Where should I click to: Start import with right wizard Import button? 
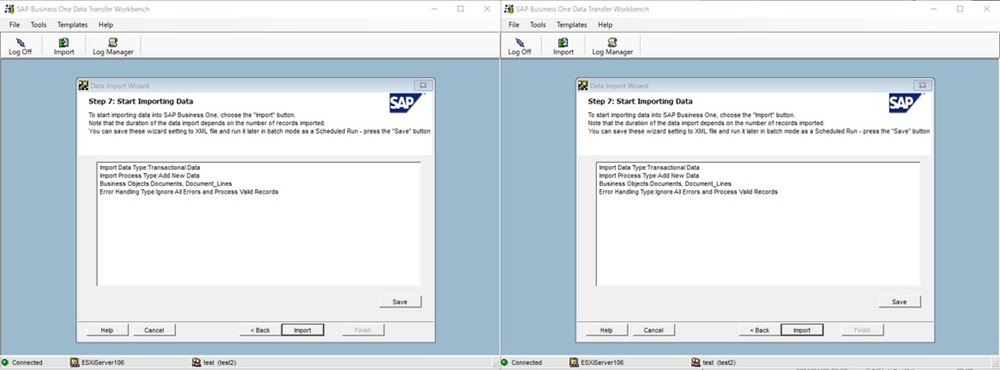(802, 330)
